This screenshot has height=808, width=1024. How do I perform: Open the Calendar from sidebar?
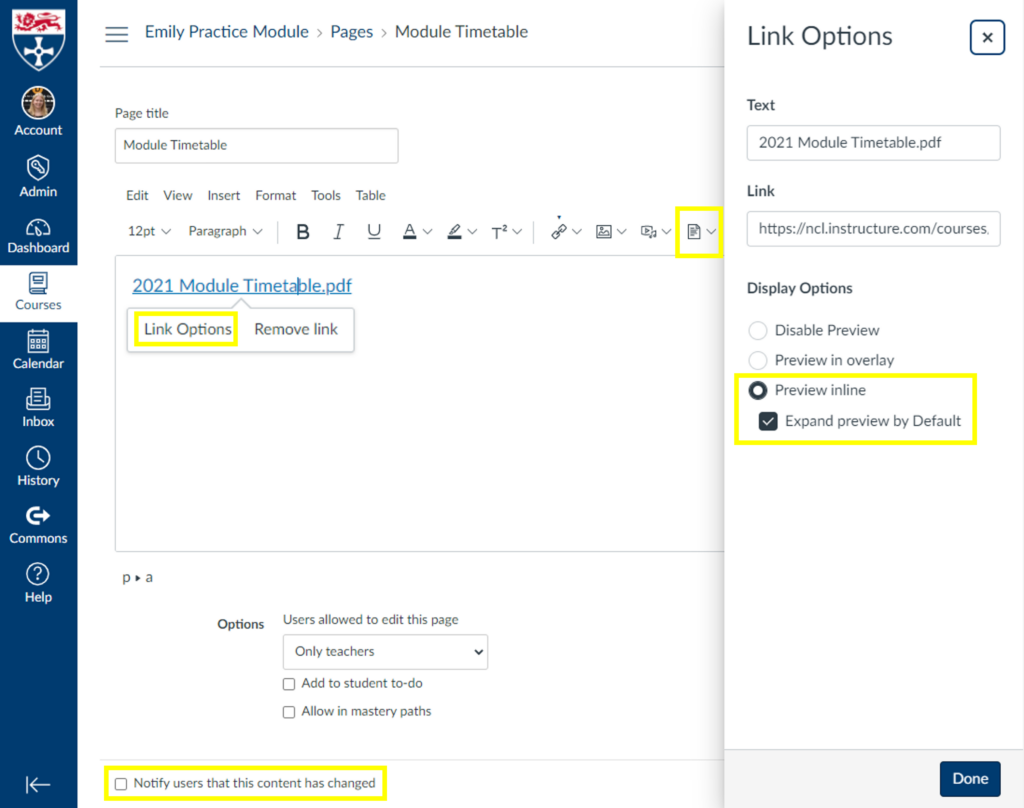pos(38,349)
